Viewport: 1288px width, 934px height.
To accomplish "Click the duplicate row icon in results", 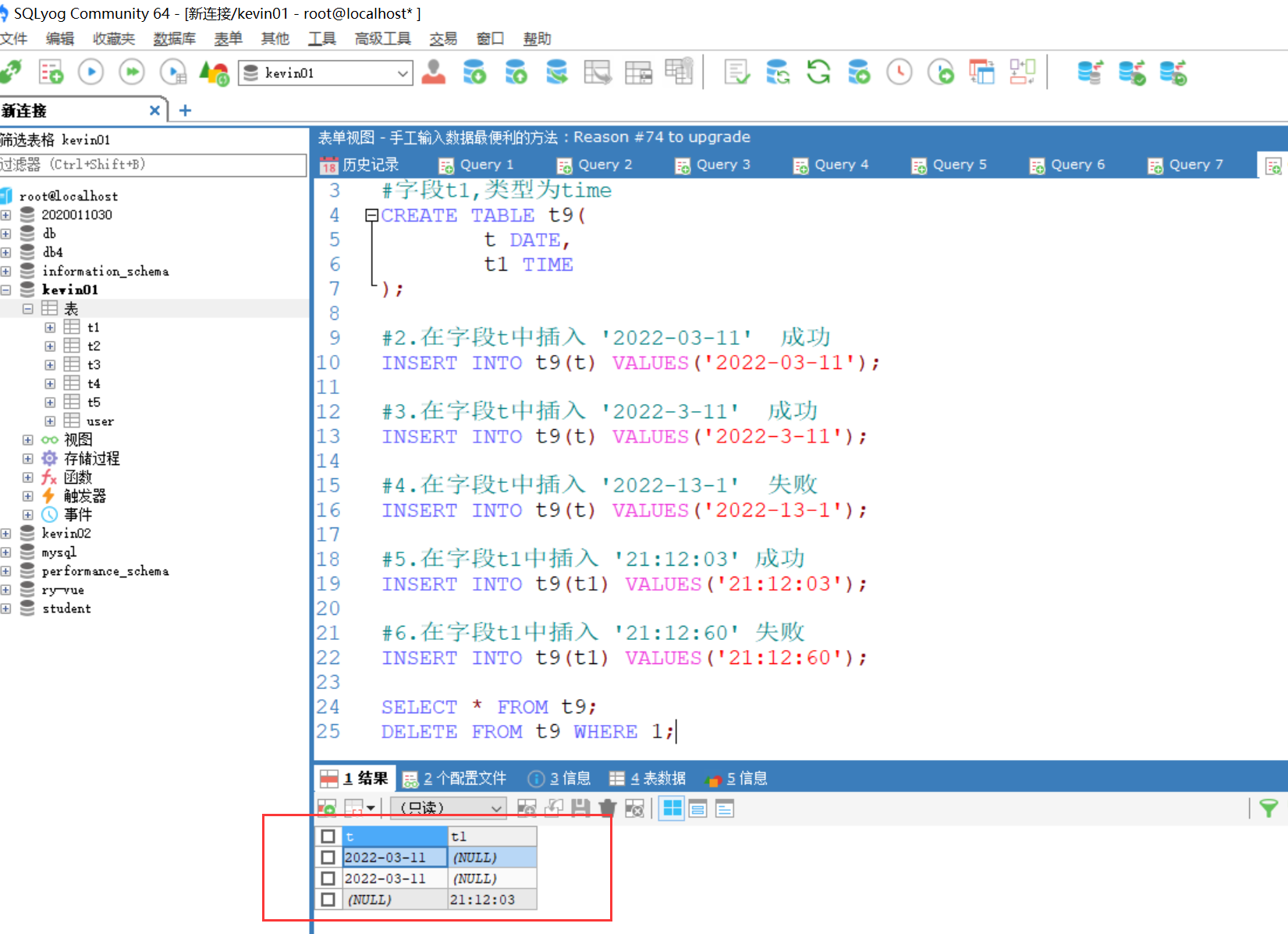I will [554, 808].
